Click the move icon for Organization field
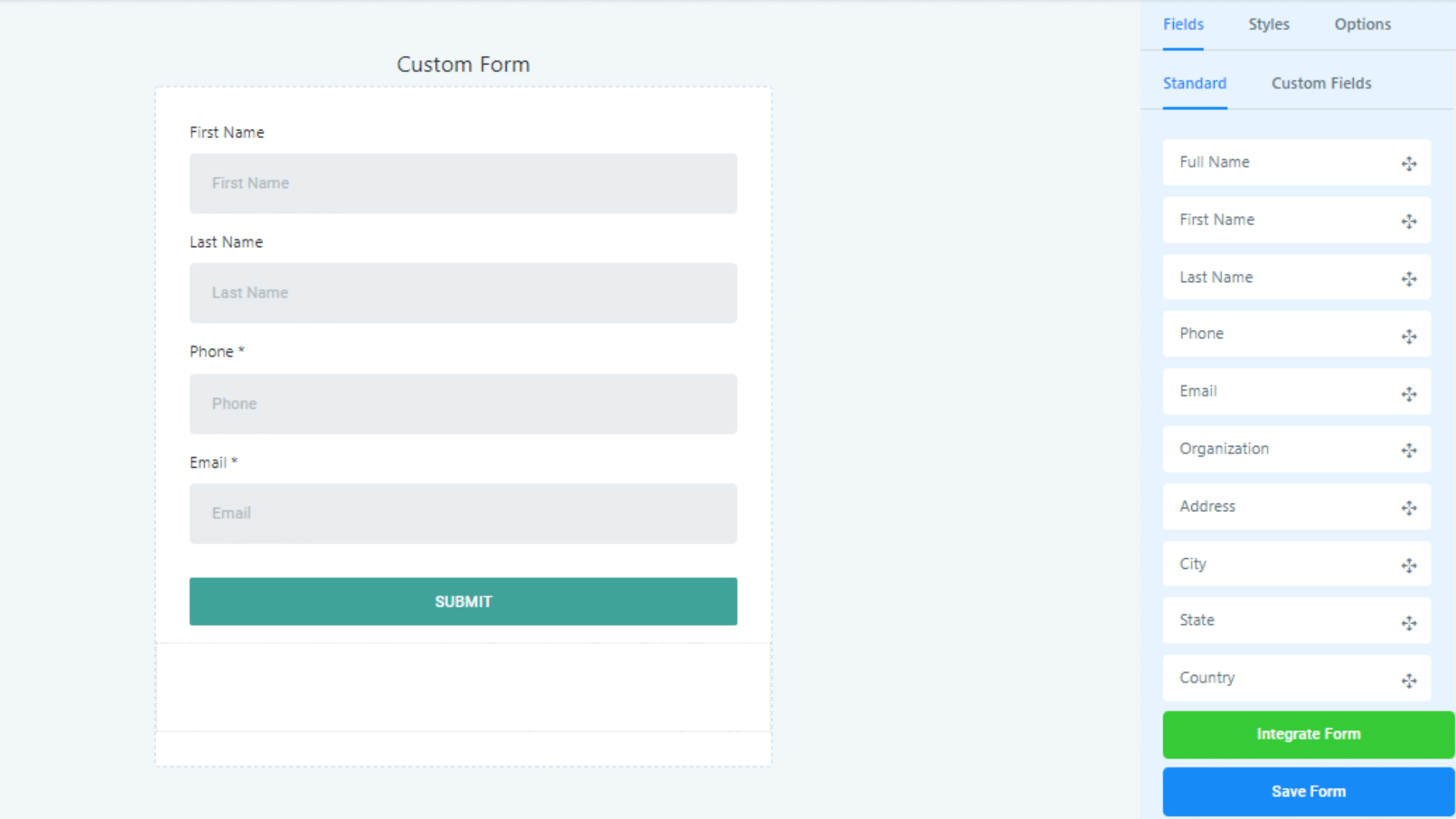Viewport: 1456px width, 819px height. pyautogui.click(x=1409, y=450)
